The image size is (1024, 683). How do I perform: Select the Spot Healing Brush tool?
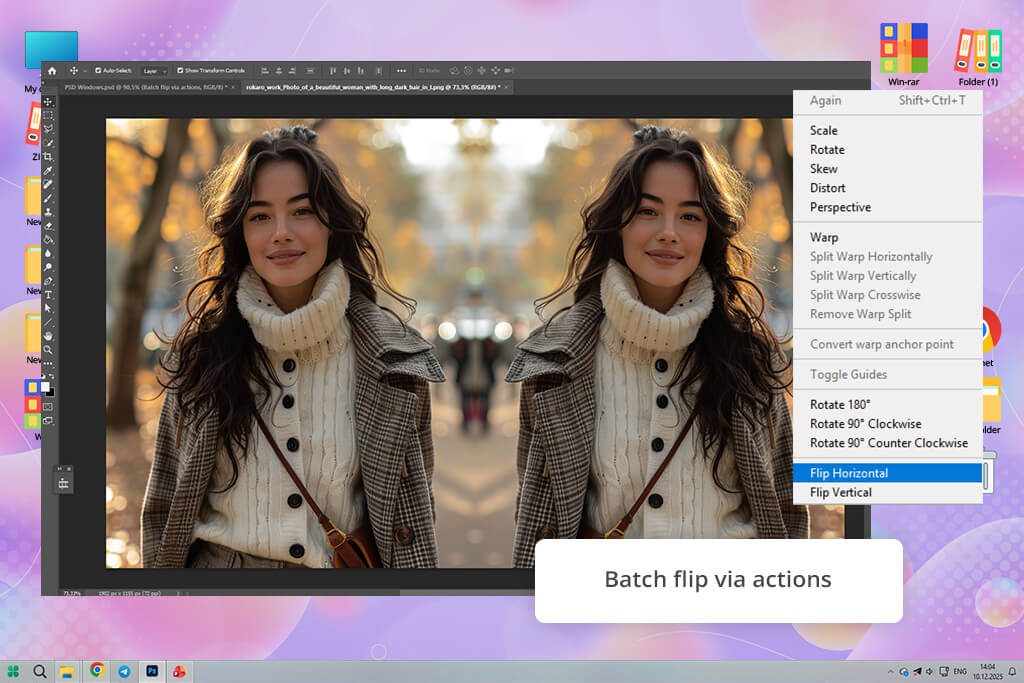point(48,184)
